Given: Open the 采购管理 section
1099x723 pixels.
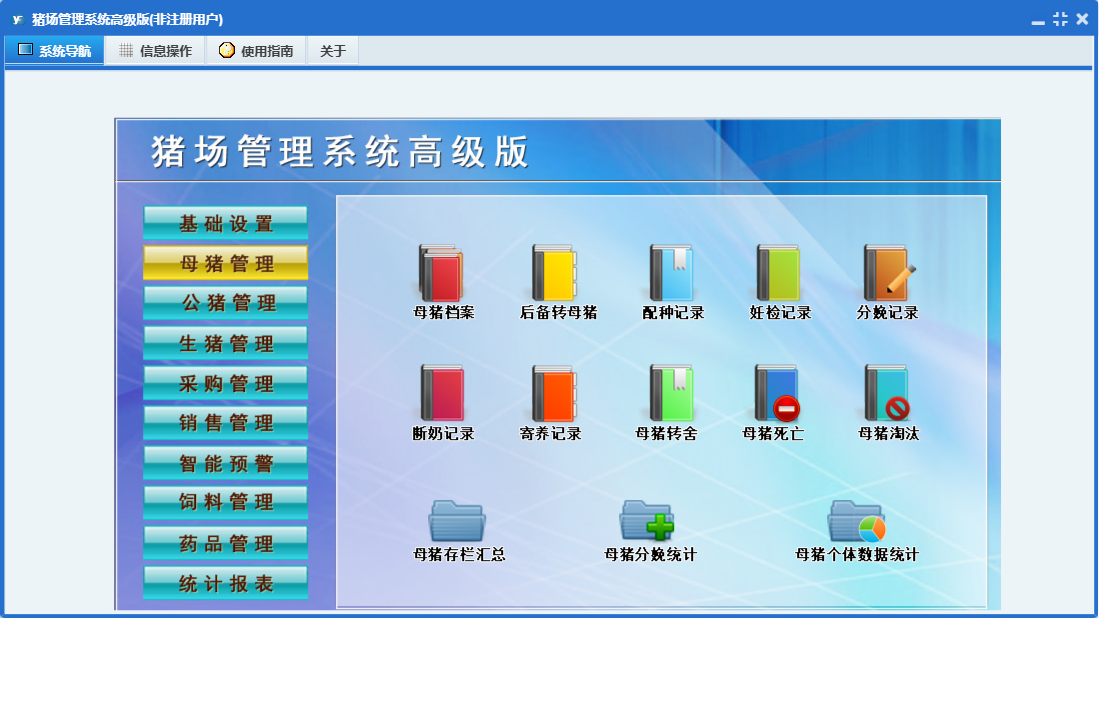Looking at the screenshot, I should coord(226,383).
